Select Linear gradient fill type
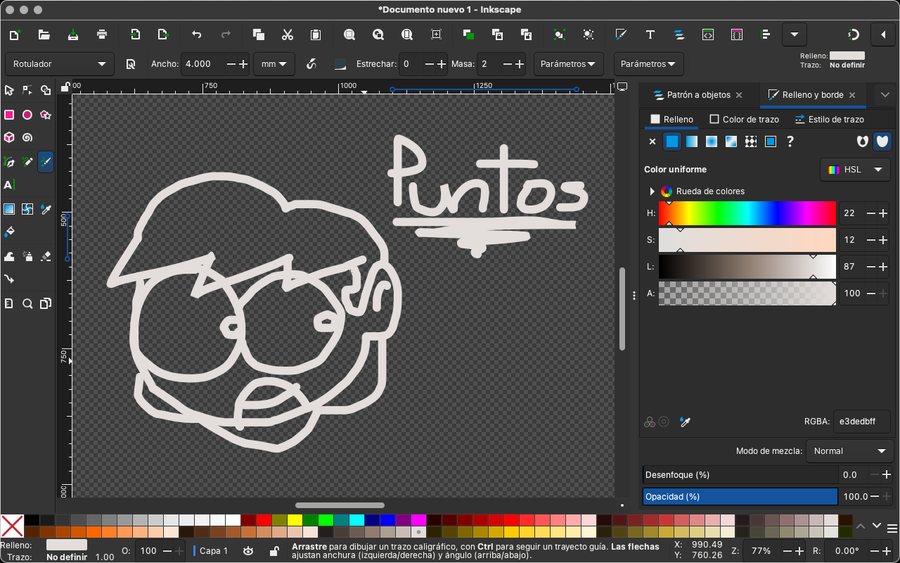Viewport: 900px width, 563px height. 692,141
